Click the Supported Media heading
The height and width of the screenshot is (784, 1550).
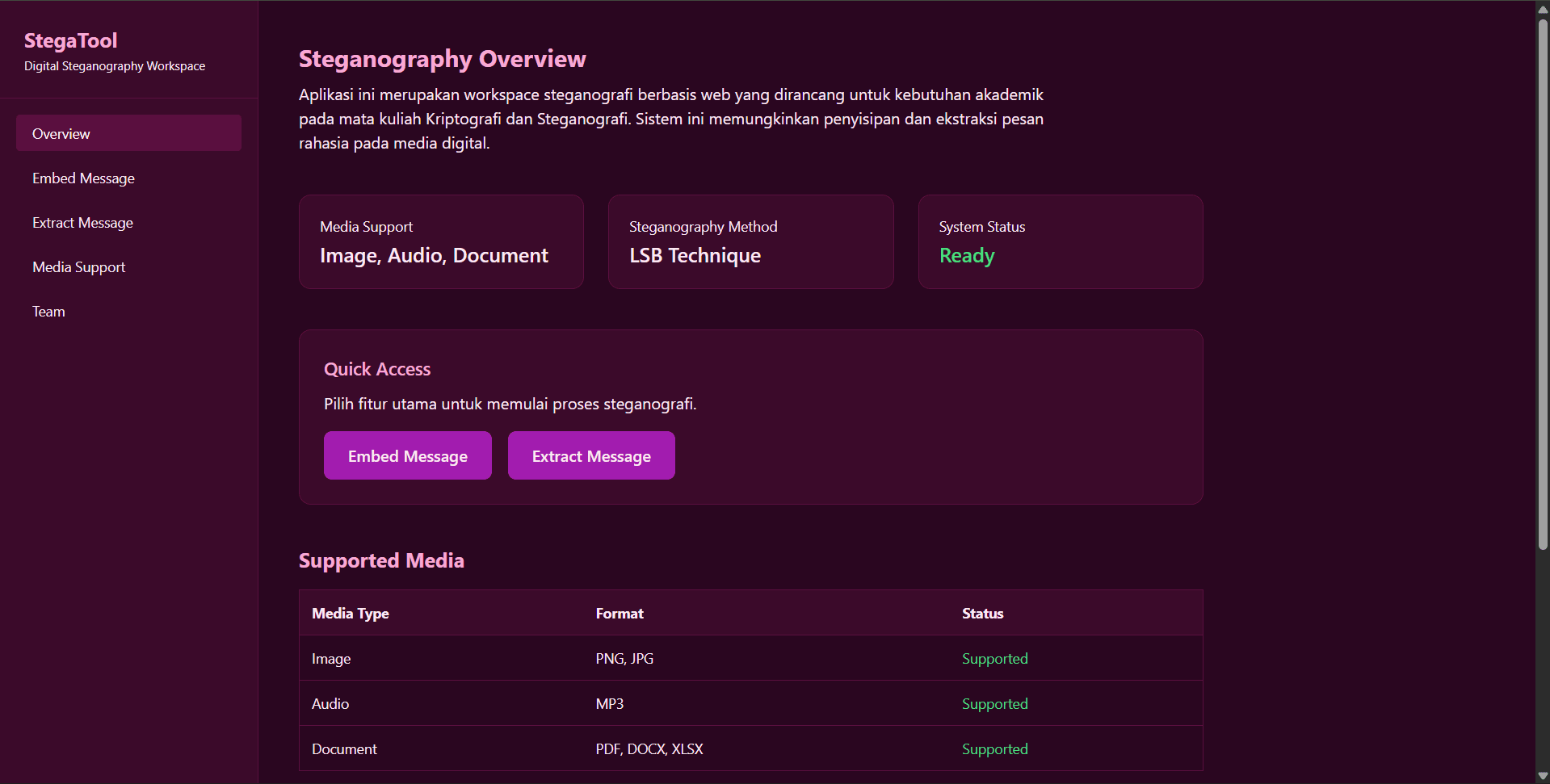point(381,560)
